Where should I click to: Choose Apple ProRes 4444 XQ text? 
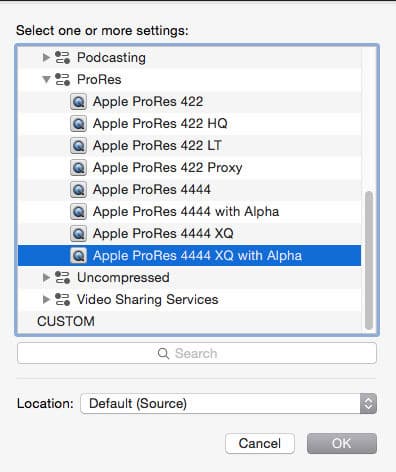(x=163, y=234)
